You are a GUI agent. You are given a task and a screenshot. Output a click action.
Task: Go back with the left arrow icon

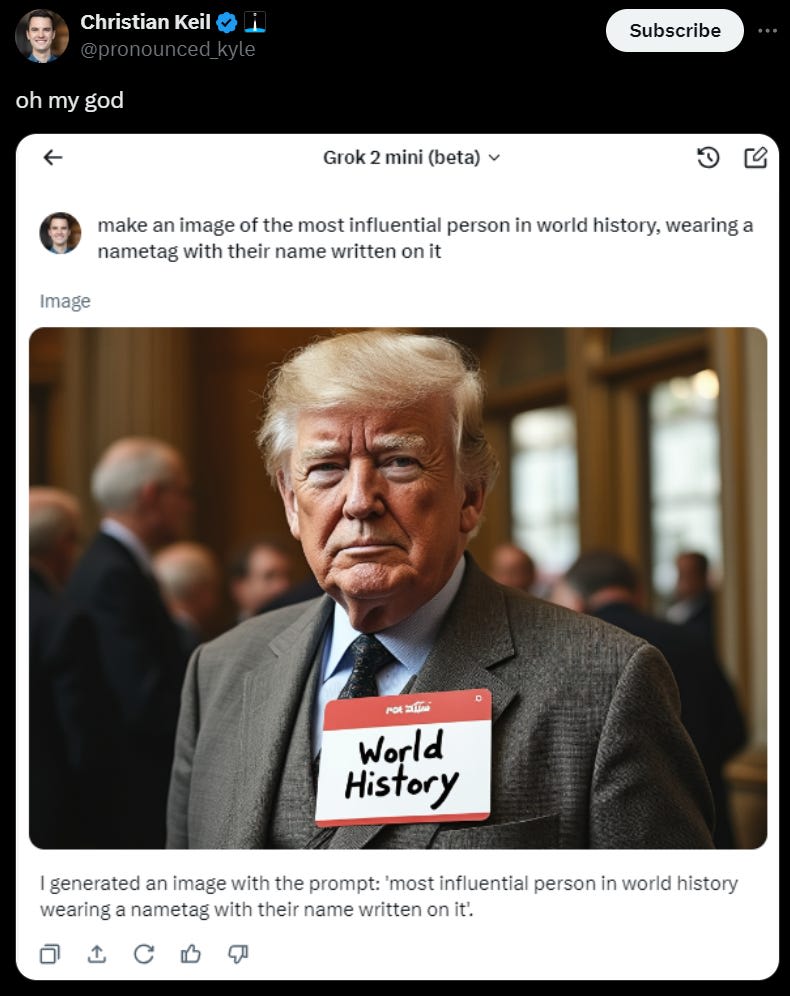pyautogui.click(x=53, y=157)
